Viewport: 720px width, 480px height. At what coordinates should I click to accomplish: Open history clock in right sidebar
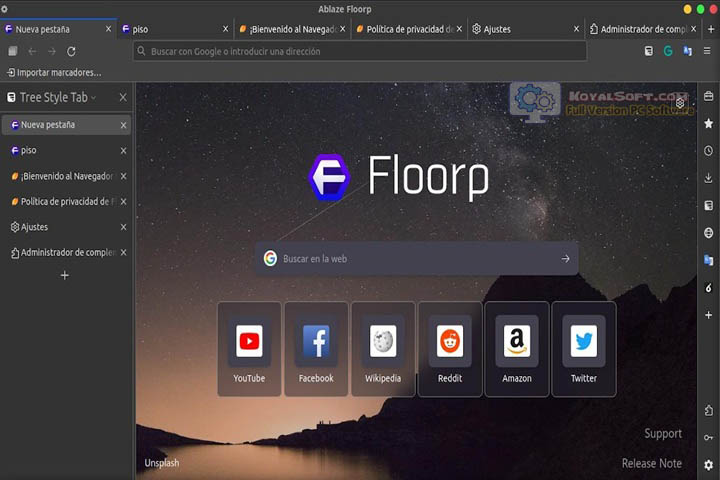pos(709,150)
